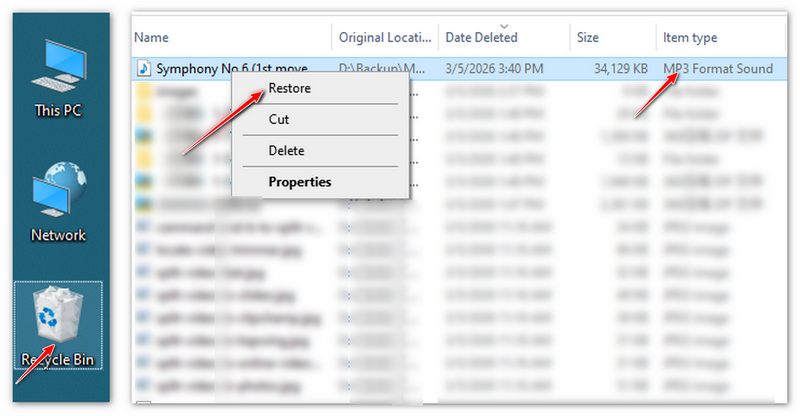Click the 3/5/2026 3:40 PM date cell
The height and width of the screenshot is (416, 800).
point(496,68)
